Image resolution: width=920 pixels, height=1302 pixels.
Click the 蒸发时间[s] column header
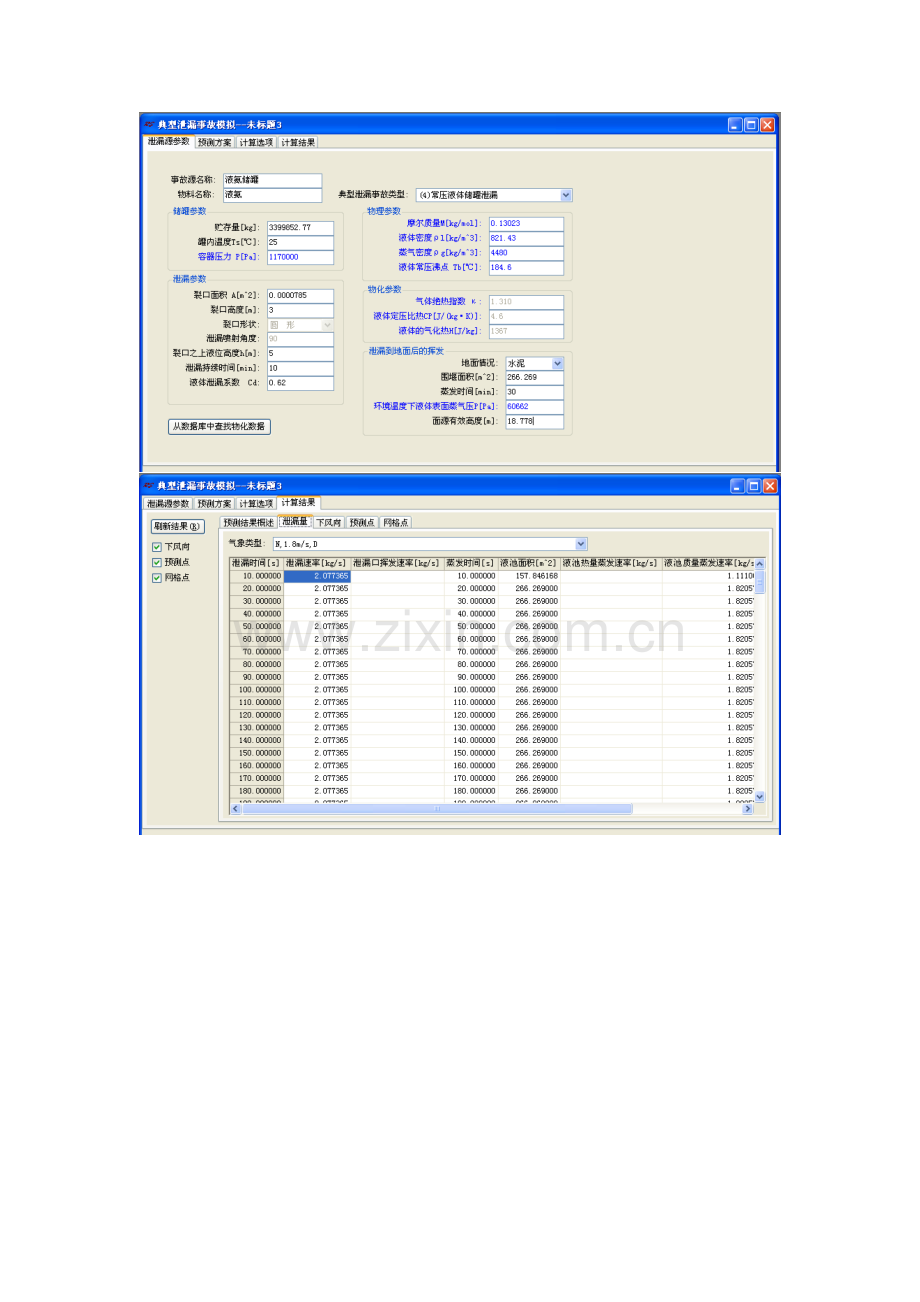[x=471, y=563]
